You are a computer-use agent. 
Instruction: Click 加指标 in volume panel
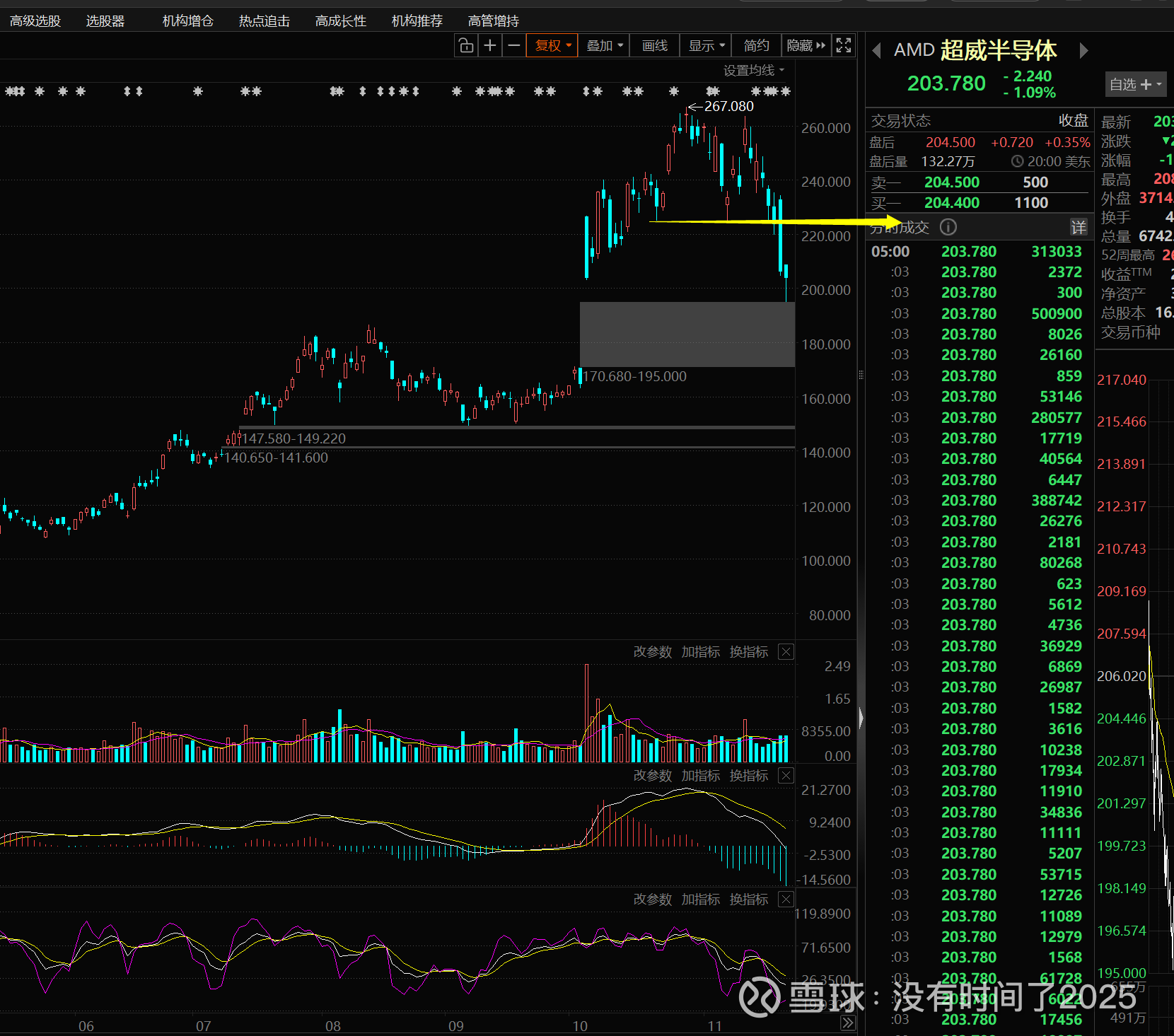(x=701, y=652)
